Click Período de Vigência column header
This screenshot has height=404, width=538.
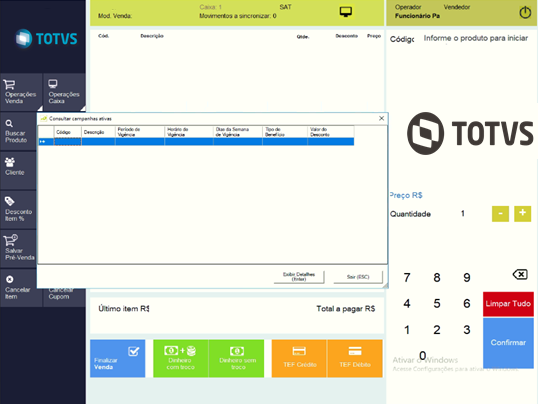tap(140, 132)
